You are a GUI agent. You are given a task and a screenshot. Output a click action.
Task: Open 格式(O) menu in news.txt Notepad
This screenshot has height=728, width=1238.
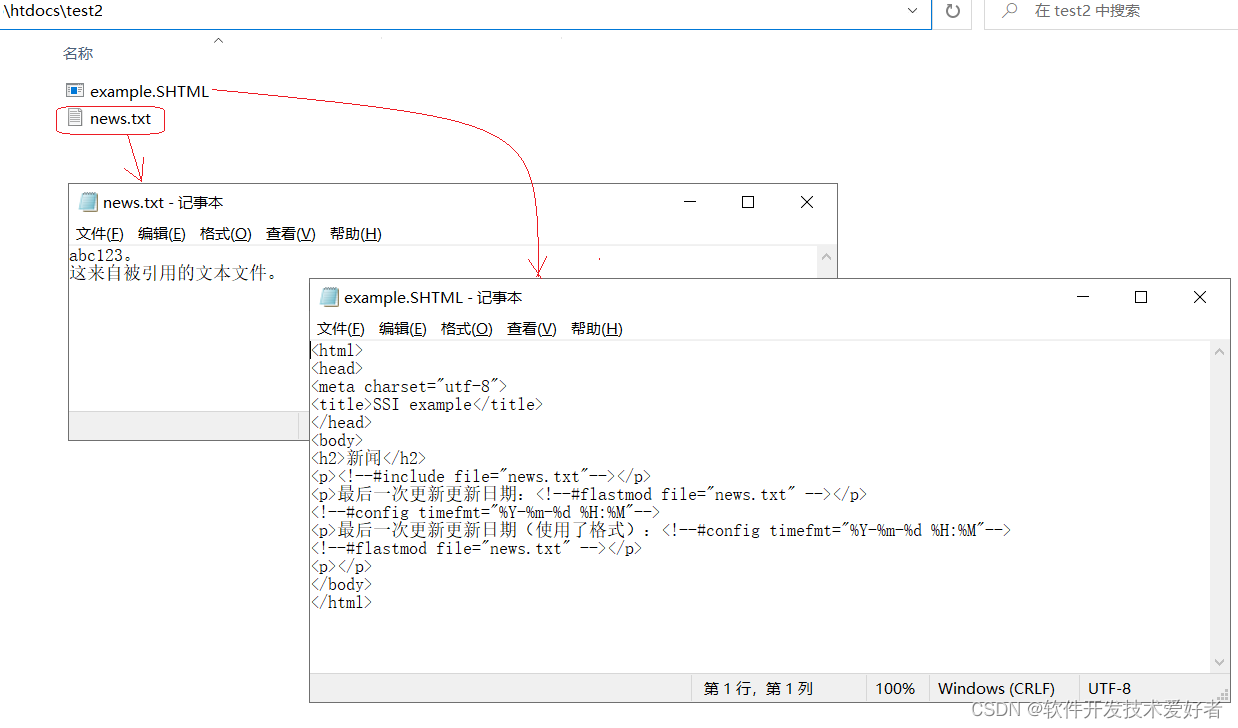(x=226, y=234)
